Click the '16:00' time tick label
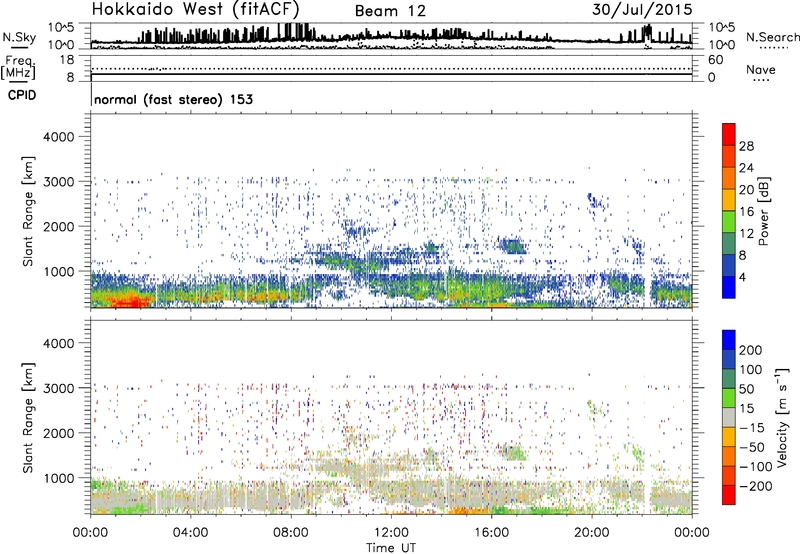Screen dimensions: 800x554 tap(491, 533)
